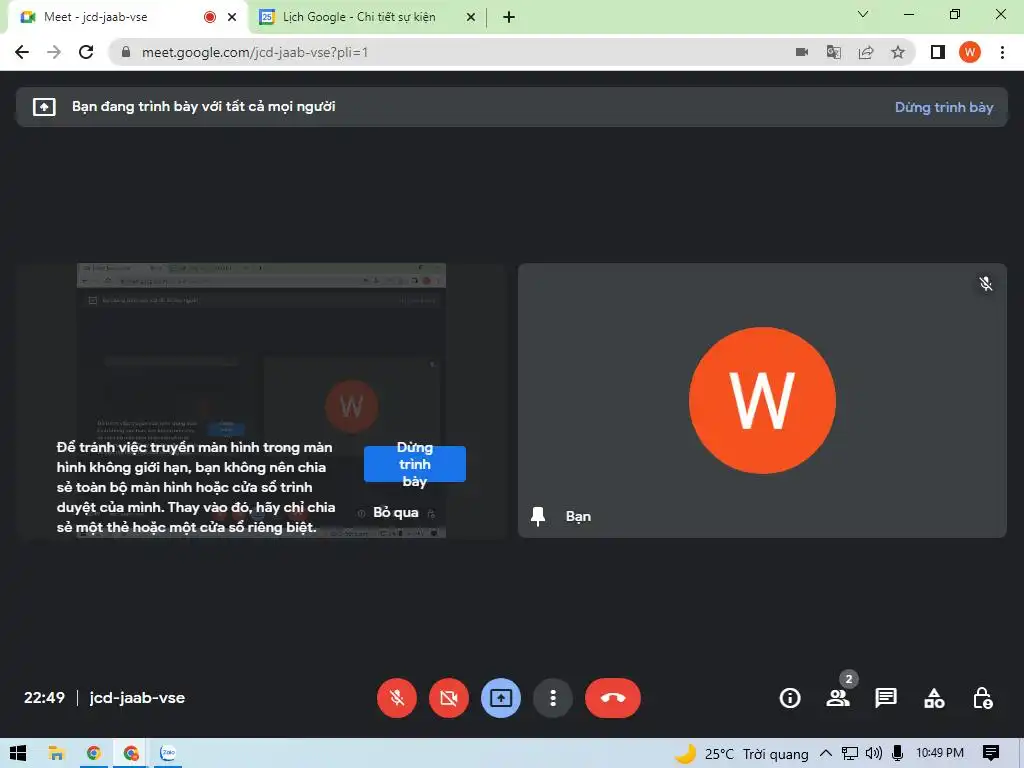Image resolution: width=1024 pixels, height=768 pixels.
Task: Open more options three-dot menu in Meet
Action: pos(553,698)
